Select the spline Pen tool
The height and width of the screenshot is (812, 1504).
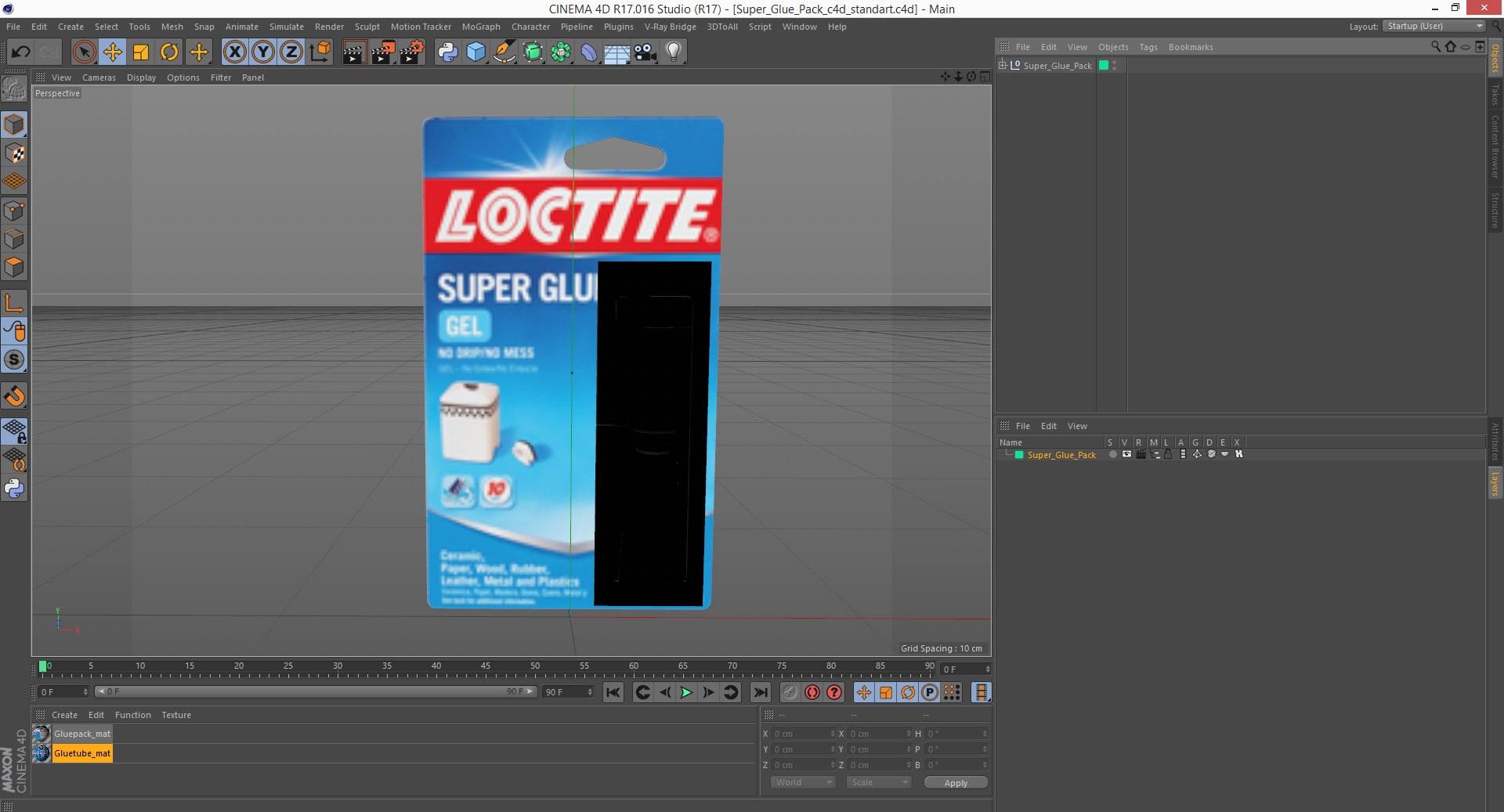pyautogui.click(x=504, y=52)
